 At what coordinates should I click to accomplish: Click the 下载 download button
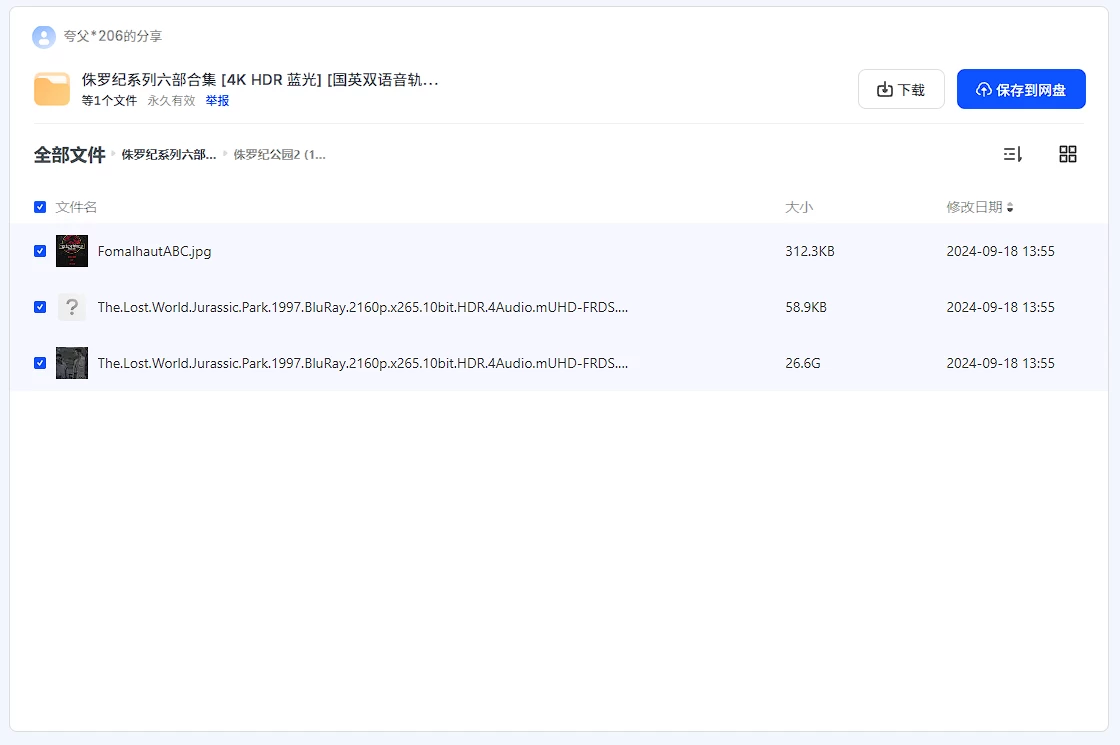(901, 90)
